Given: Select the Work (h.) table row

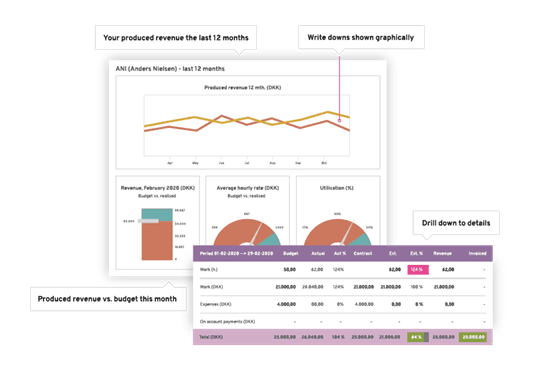Looking at the screenshot, I should coord(343,269).
